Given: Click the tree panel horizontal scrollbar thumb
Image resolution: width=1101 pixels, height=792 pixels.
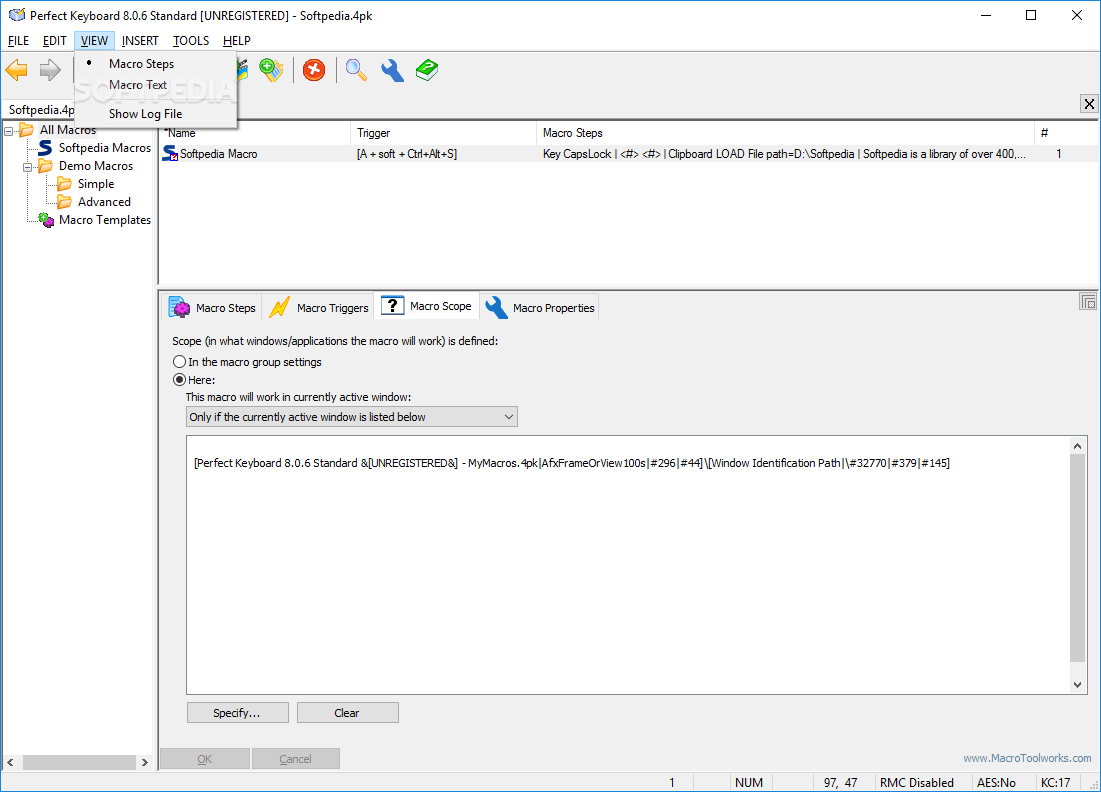Looking at the screenshot, I should [79, 762].
